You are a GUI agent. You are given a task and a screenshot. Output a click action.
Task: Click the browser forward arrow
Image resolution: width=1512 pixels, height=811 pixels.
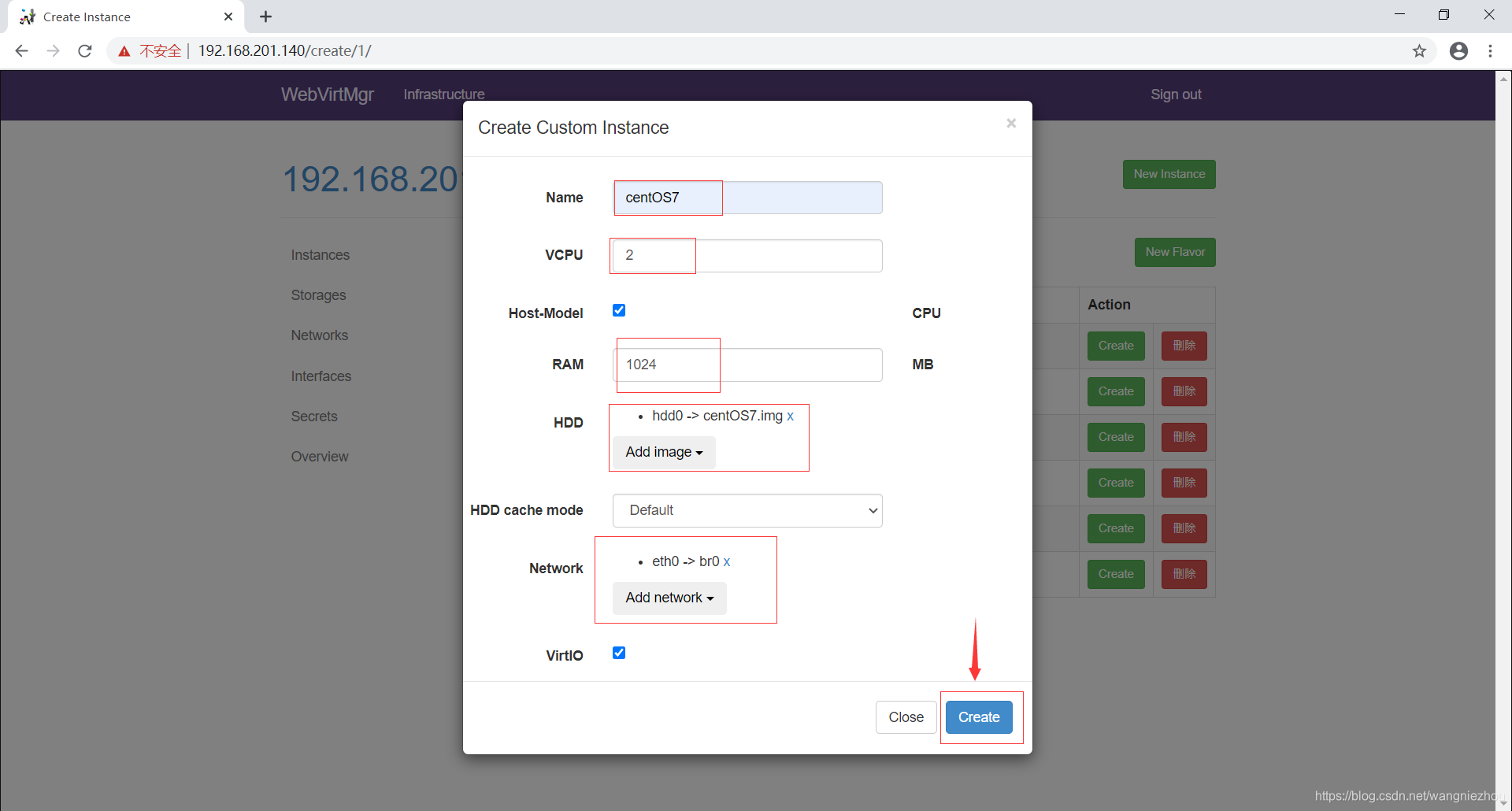(53, 51)
